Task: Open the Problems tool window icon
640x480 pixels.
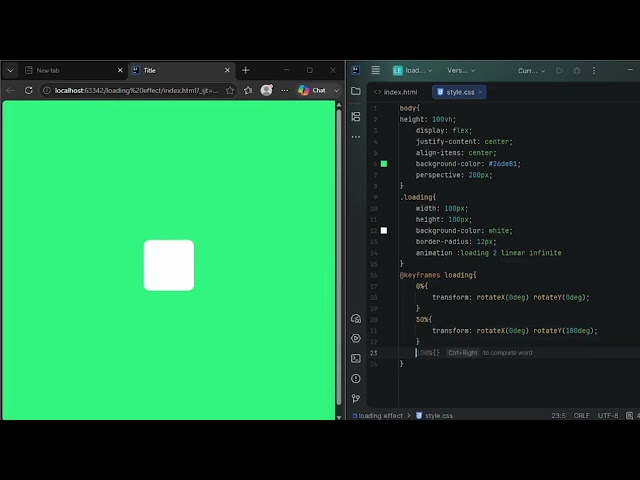Action: click(x=356, y=379)
